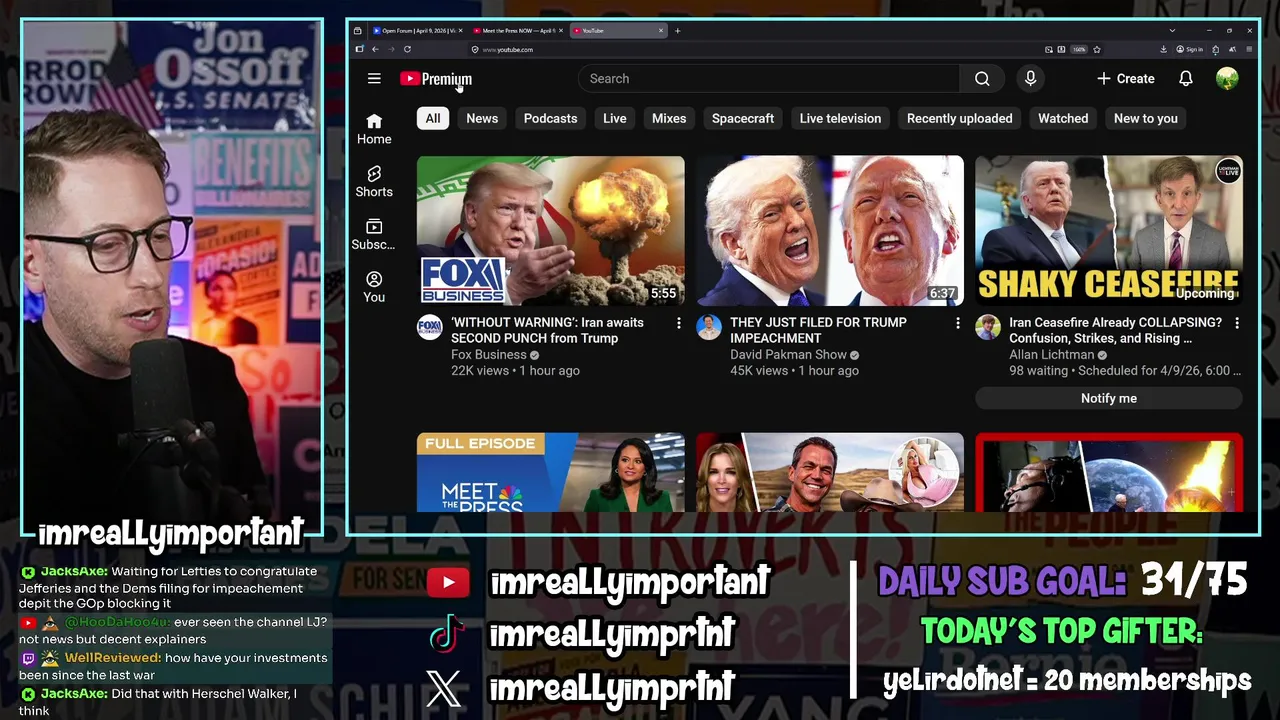This screenshot has width=1280, height=720.
Task: Reload the page in browser toolbar
Action: tap(407, 49)
